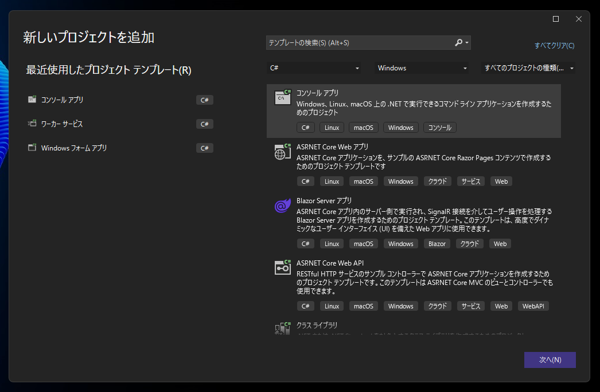The height and width of the screenshot is (392, 600).
Task: Click the 最近使用したプロジェクト テンプレート heading
Action: [109, 70]
